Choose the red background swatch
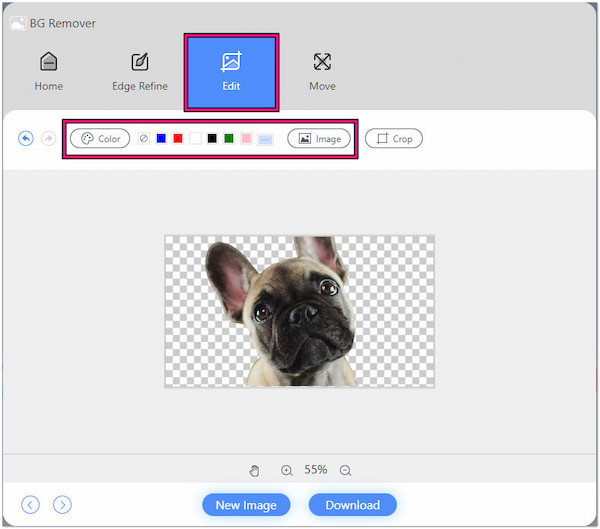 click(178, 139)
